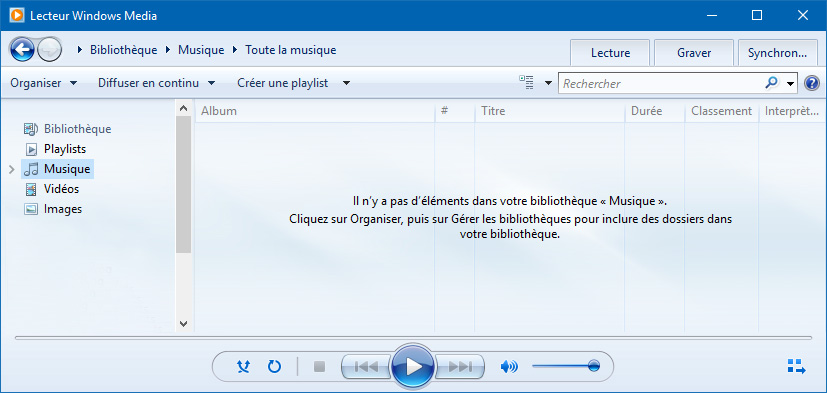The width and height of the screenshot is (827, 393).
Task: Click the search magnifier icon
Action: point(771,82)
